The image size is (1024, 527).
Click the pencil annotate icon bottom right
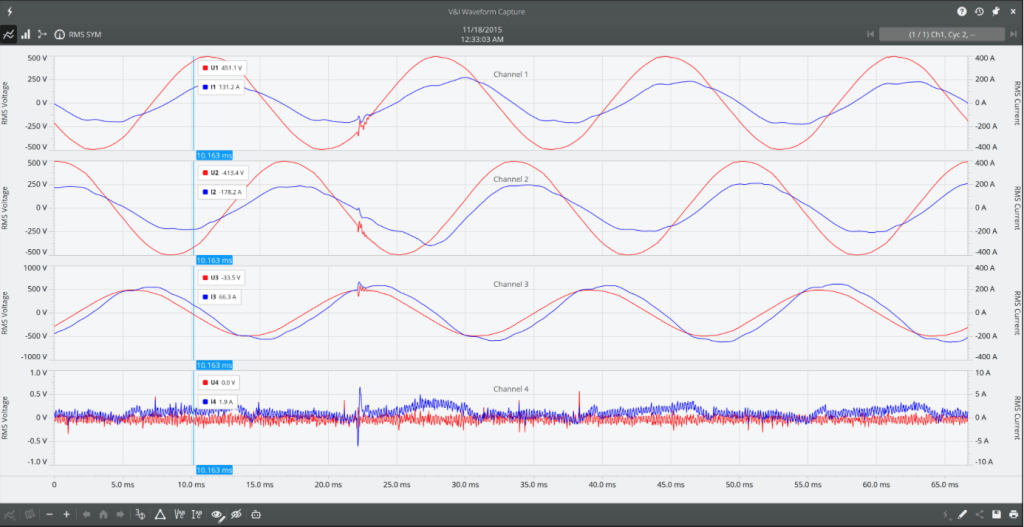(x=963, y=515)
